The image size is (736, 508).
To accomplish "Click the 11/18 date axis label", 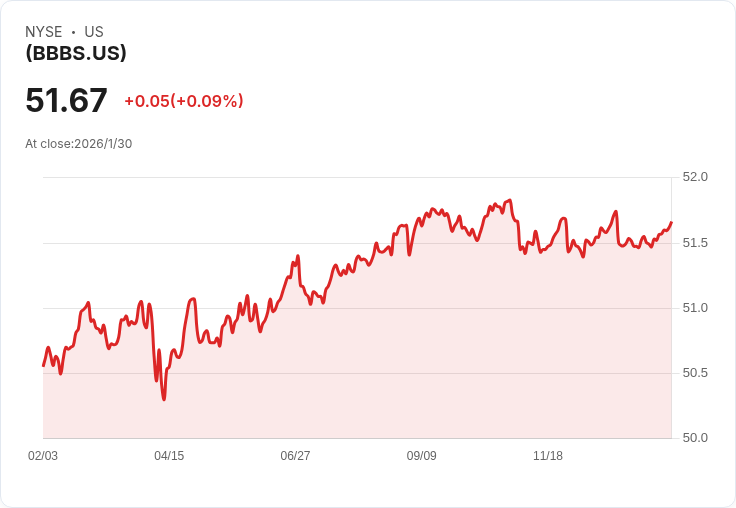I will click(x=548, y=456).
